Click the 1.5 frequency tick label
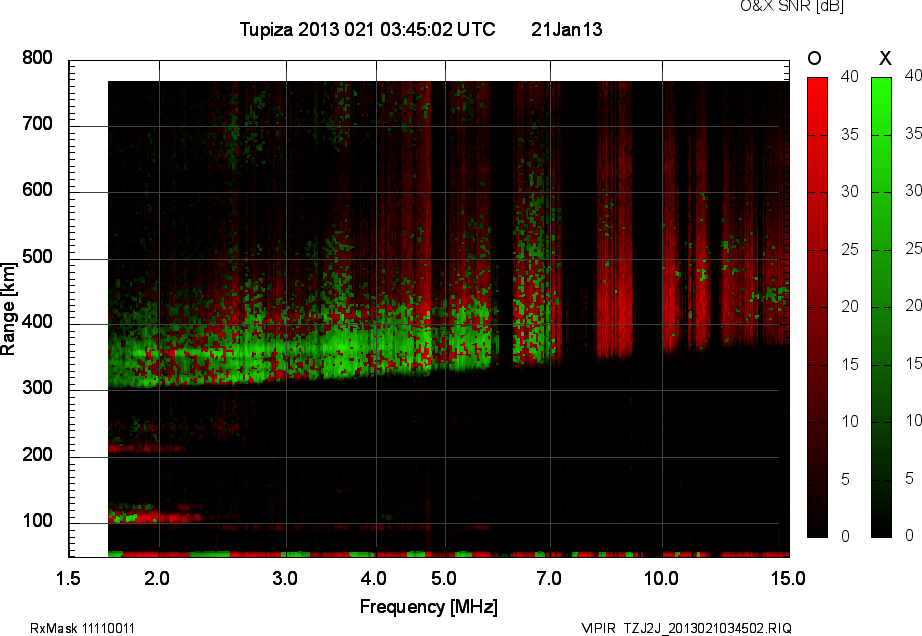 tap(68, 578)
